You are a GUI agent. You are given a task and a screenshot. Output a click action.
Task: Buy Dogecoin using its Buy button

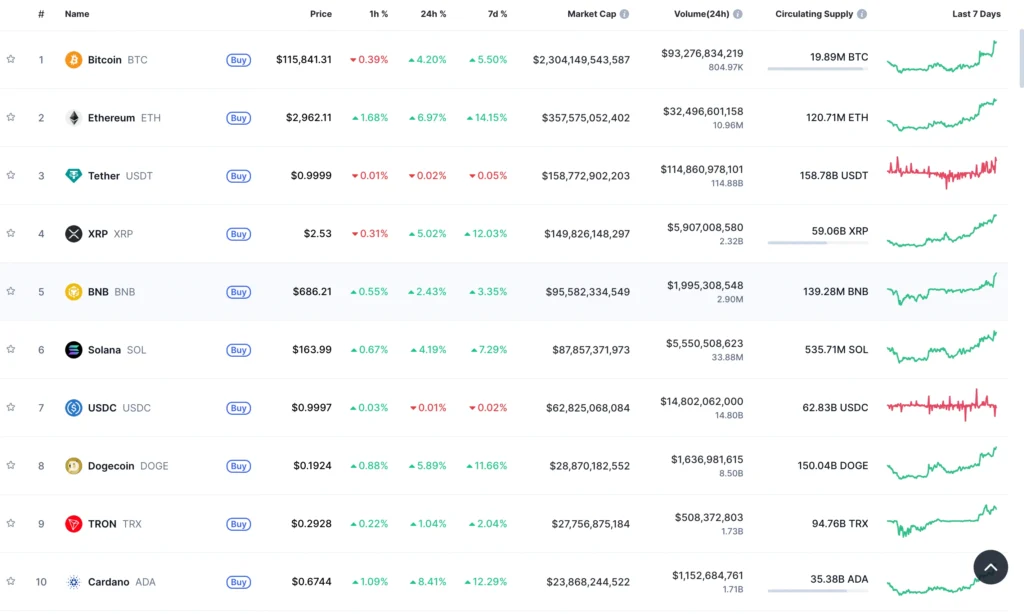(x=238, y=466)
